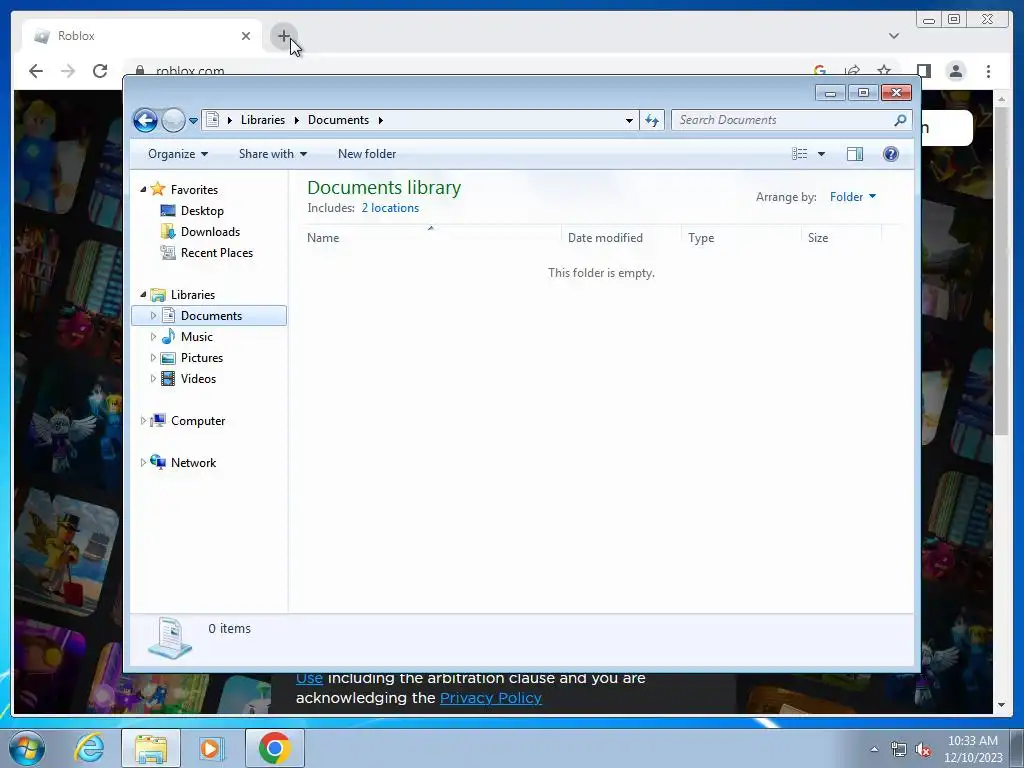
Task: Expand the Pictures library triangle
Action: click(153, 357)
